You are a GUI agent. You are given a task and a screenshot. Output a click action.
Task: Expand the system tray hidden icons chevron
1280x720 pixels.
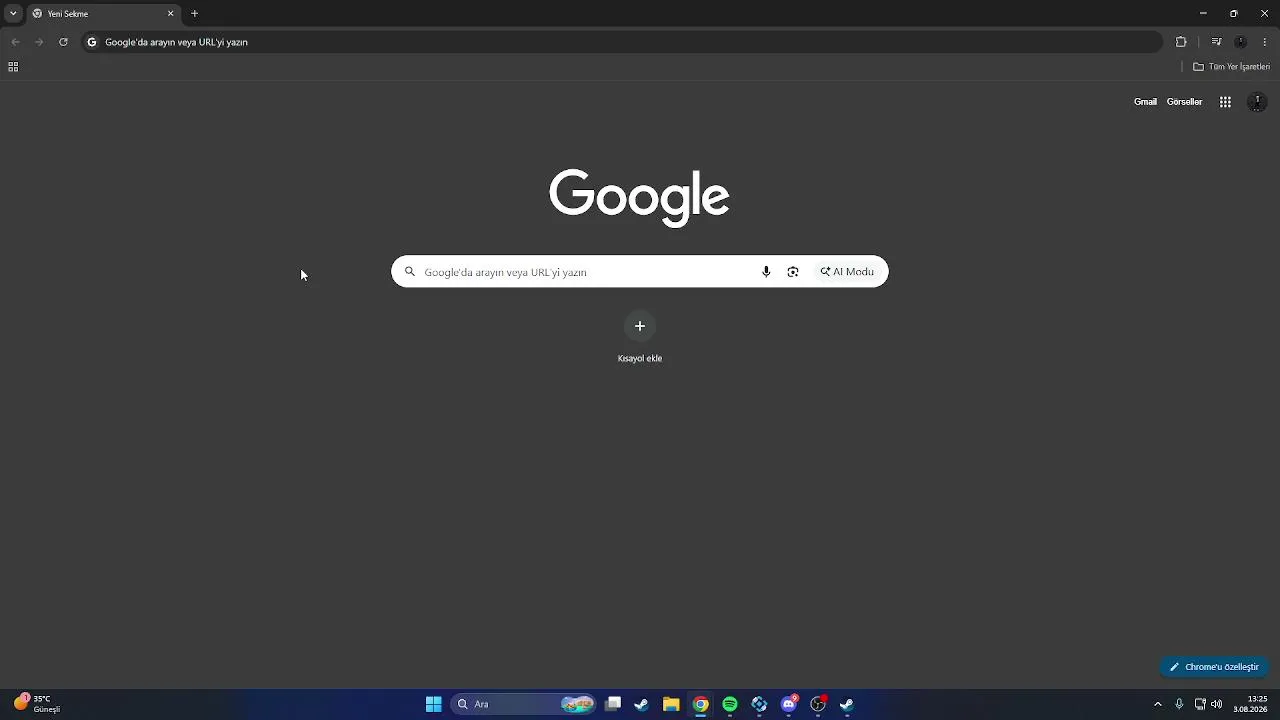(x=1158, y=704)
